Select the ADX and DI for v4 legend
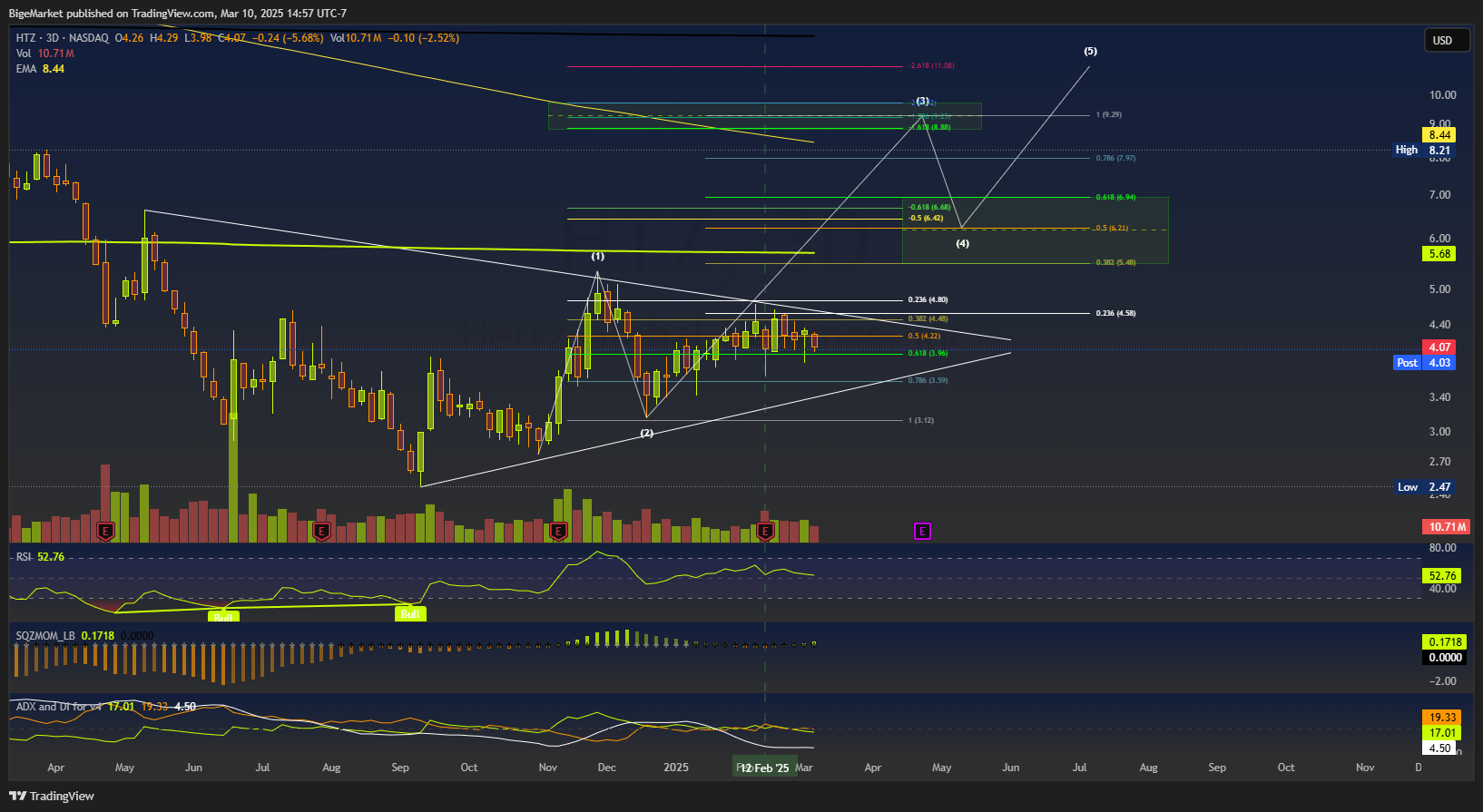Image resolution: width=1483 pixels, height=812 pixels. (x=105, y=707)
